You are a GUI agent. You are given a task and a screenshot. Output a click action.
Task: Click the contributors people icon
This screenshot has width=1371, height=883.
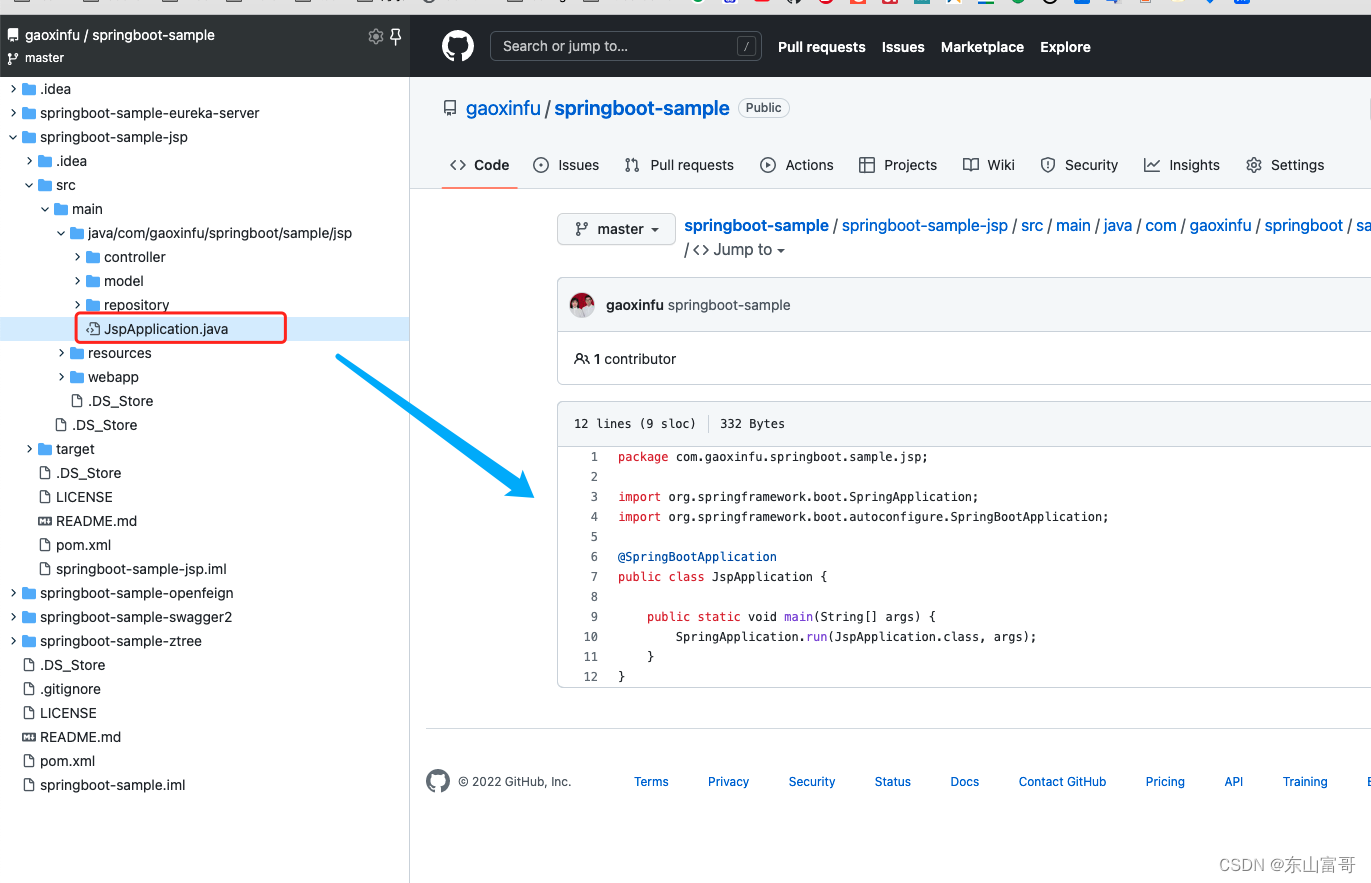click(x=581, y=359)
